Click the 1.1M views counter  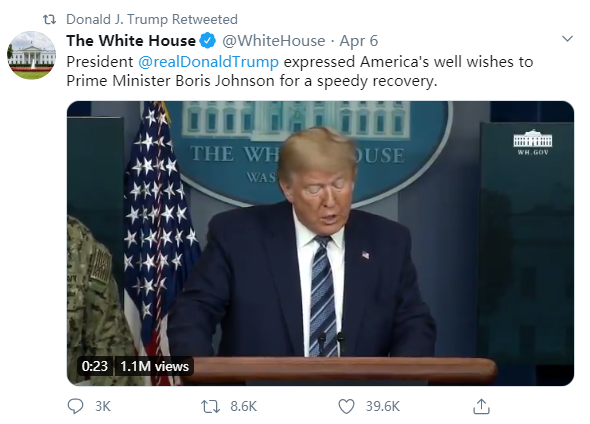point(154,366)
